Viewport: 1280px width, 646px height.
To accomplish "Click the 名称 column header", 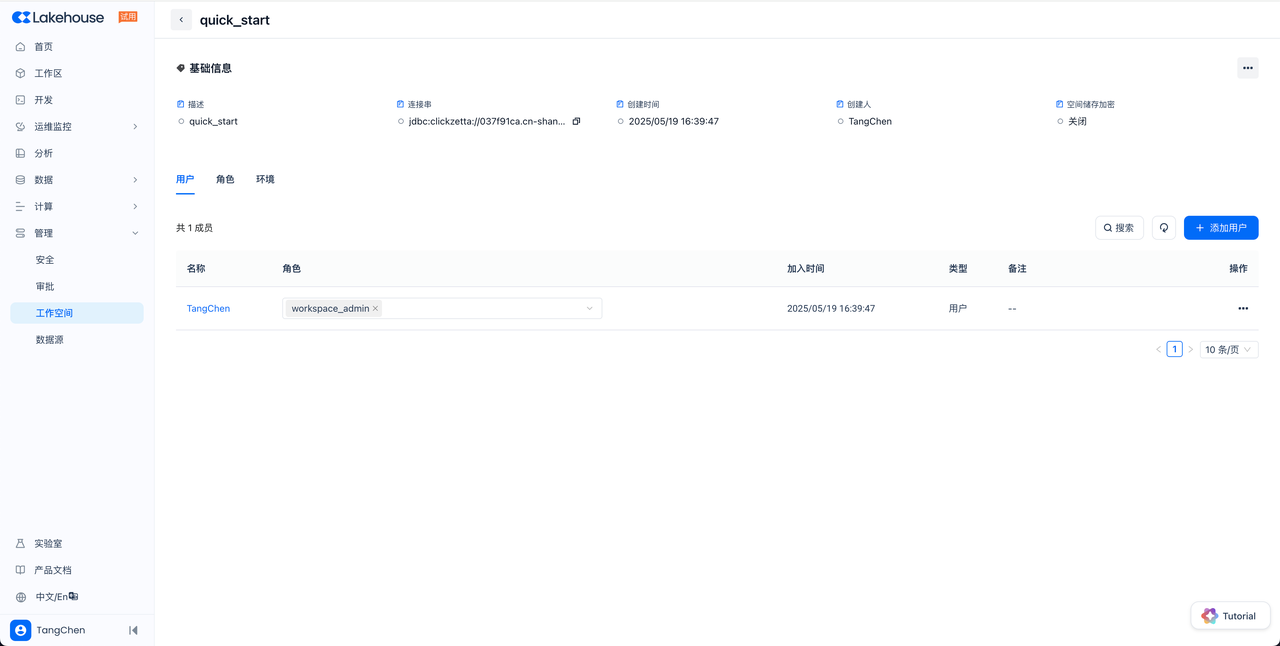I will 196,269.
